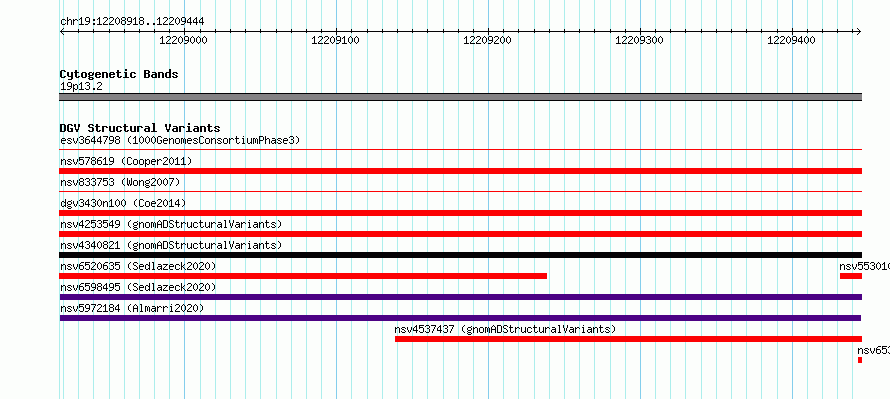
Task: Open variant nsv4253549 label
Action: coord(171,224)
